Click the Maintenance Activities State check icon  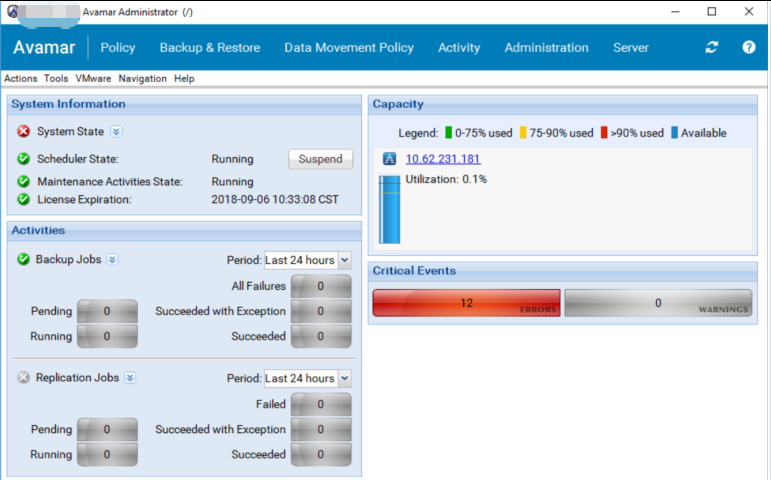pyautogui.click(x=23, y=181)
